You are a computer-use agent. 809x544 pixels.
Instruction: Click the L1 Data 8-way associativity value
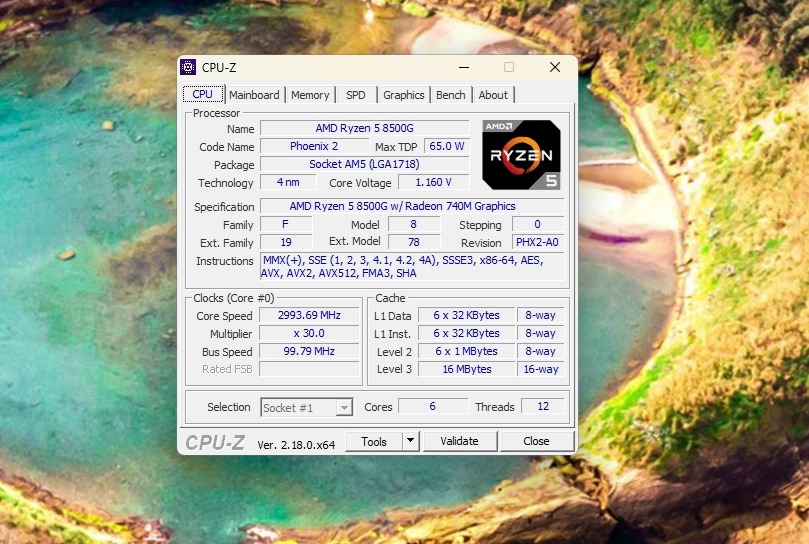tap(541, 315)
